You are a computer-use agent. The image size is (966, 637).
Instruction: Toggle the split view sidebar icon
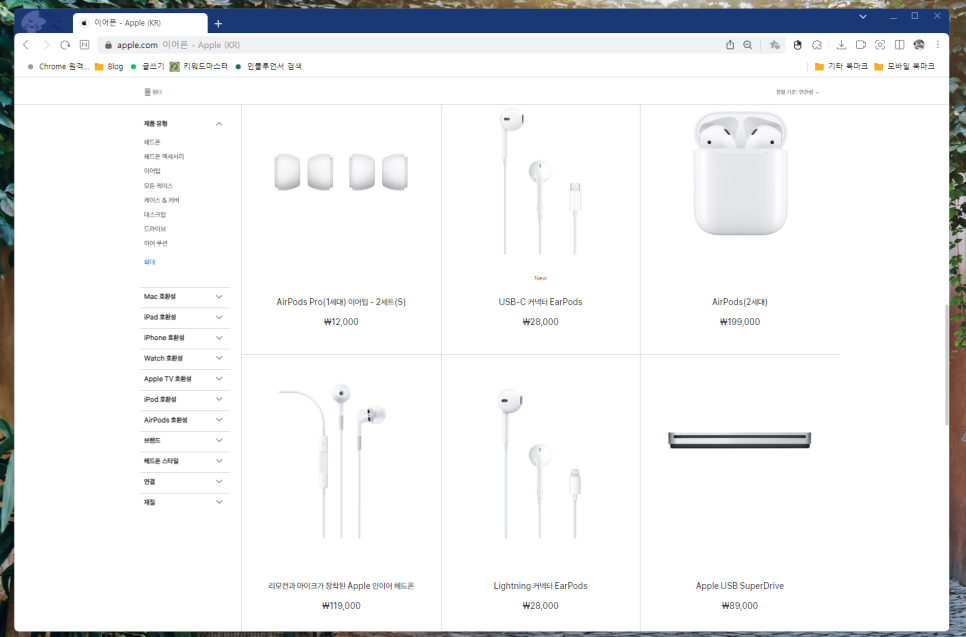899,45
